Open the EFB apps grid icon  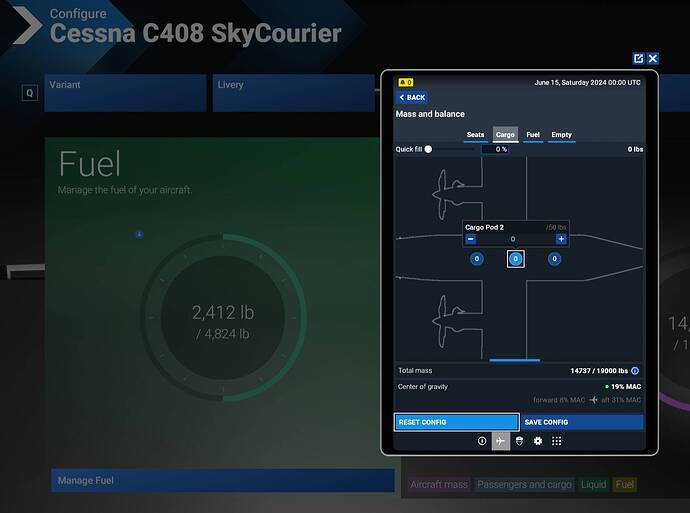click(x=556, y=441)
